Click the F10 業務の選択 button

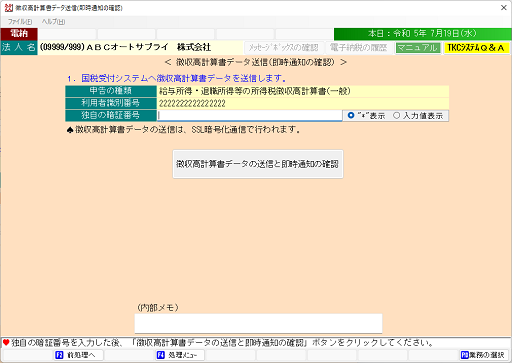483,355
